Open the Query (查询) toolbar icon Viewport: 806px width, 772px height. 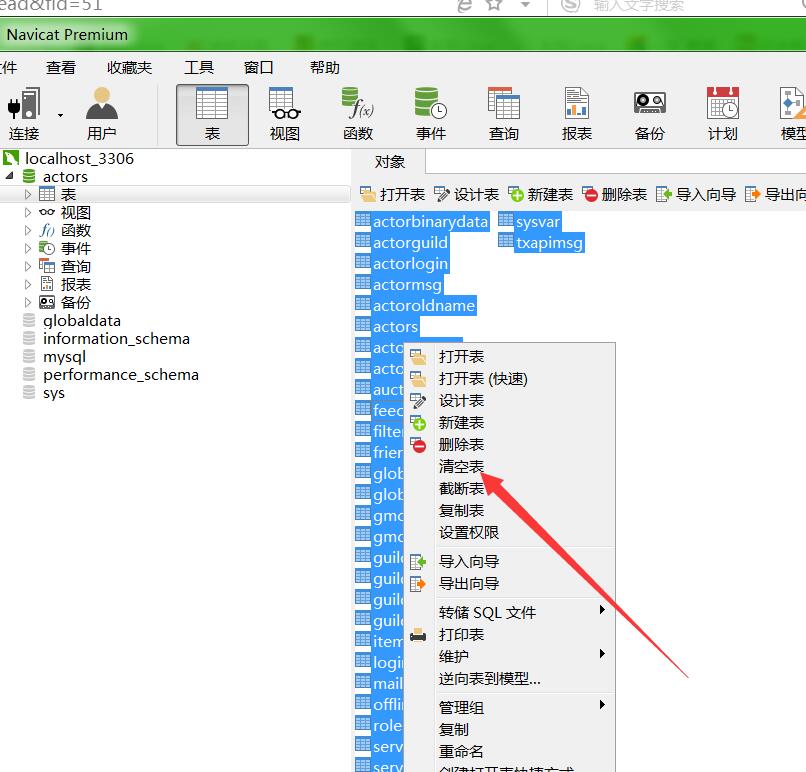(x=504, y=105)
